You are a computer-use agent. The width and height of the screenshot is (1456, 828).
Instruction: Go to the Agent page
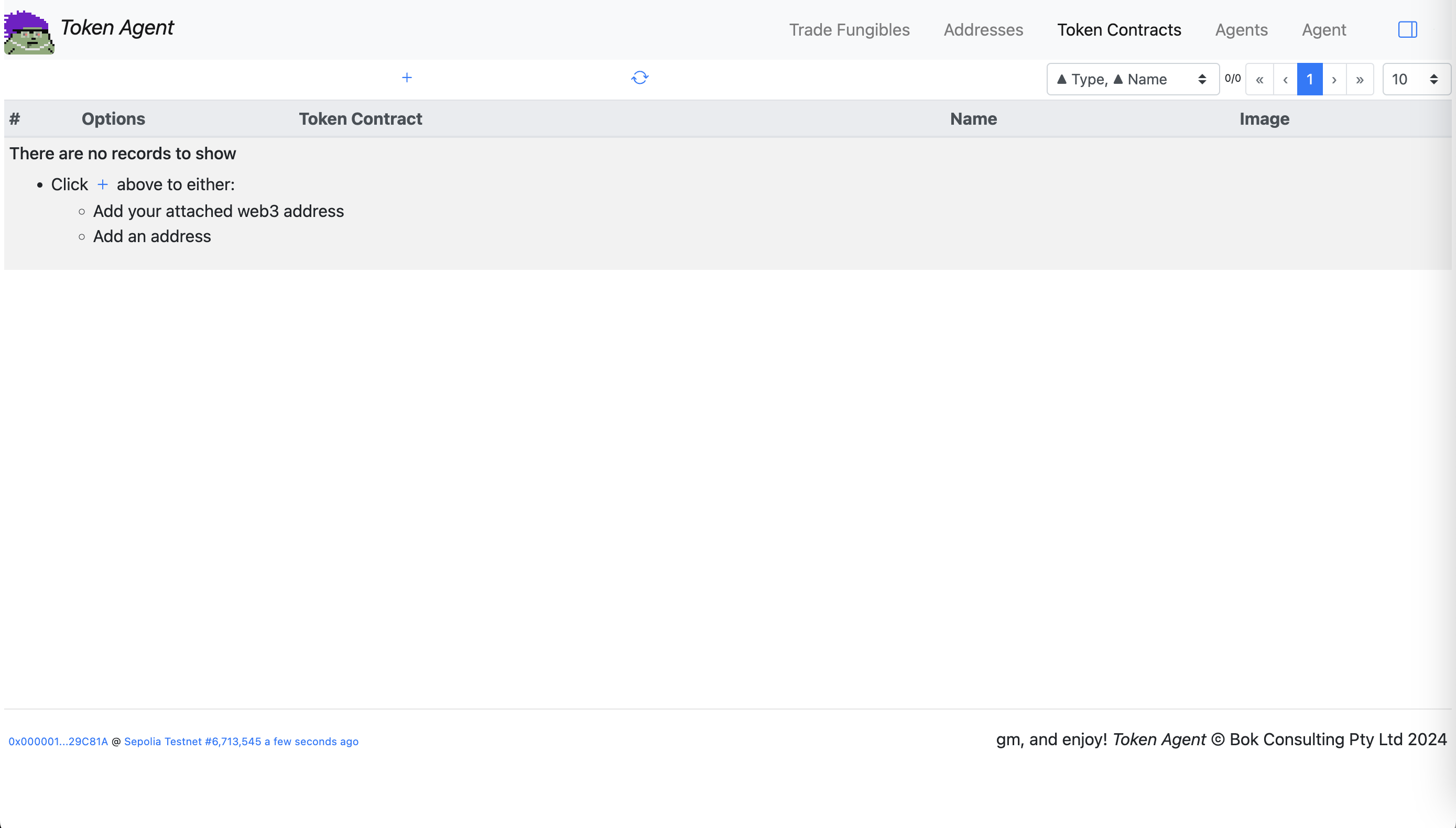1323,29
